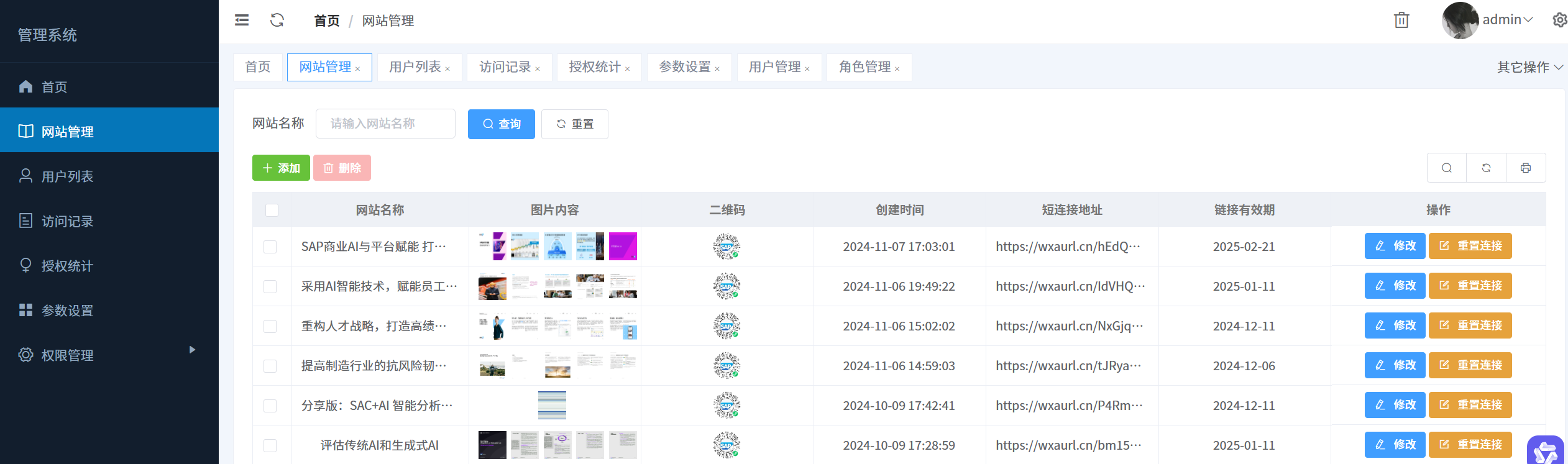
Task: Check the SAP商业AI与平台赋能 row checkbox
Action: pos(270,247)
